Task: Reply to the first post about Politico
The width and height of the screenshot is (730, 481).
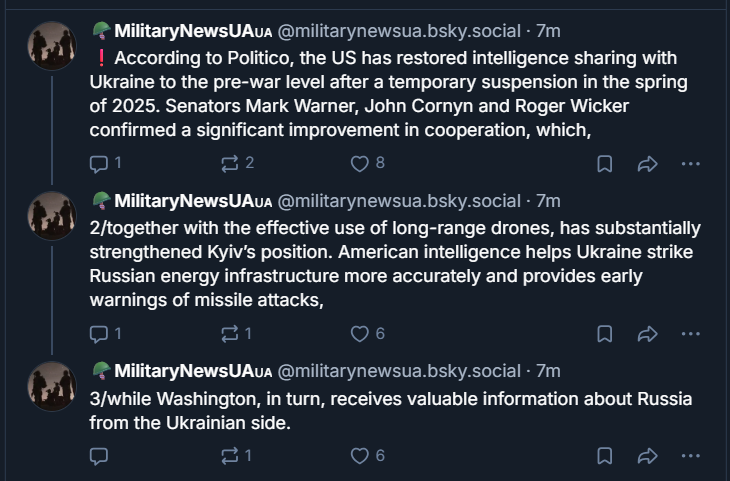Action: (105, 163)
